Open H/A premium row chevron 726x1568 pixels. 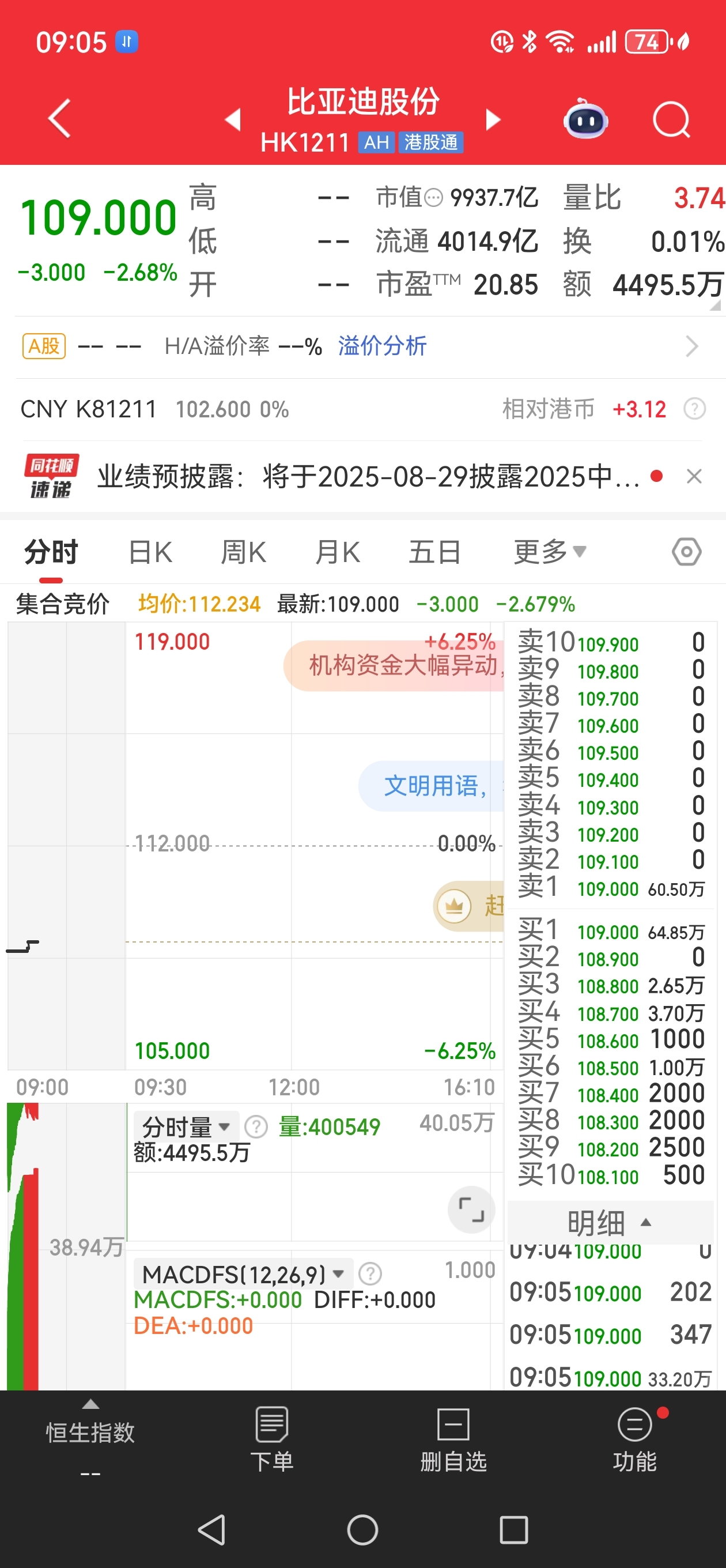[x=691, y=346]
